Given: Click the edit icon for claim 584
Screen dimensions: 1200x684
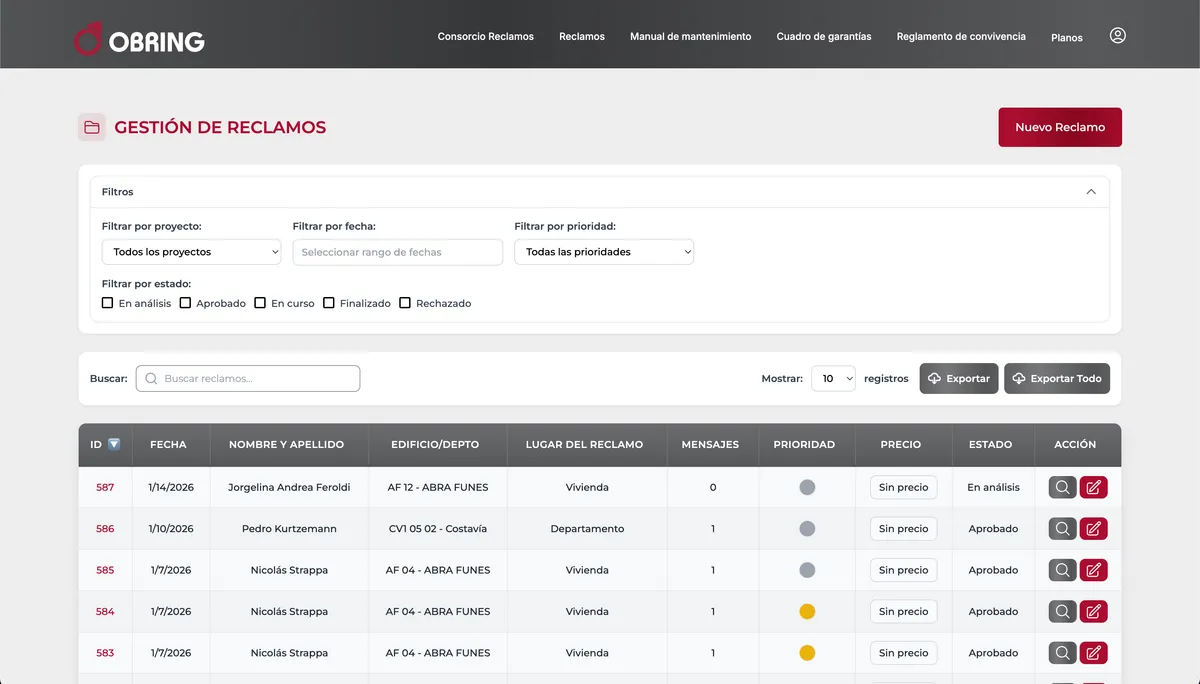Looking at the screenshot, I should point(1094,611).
